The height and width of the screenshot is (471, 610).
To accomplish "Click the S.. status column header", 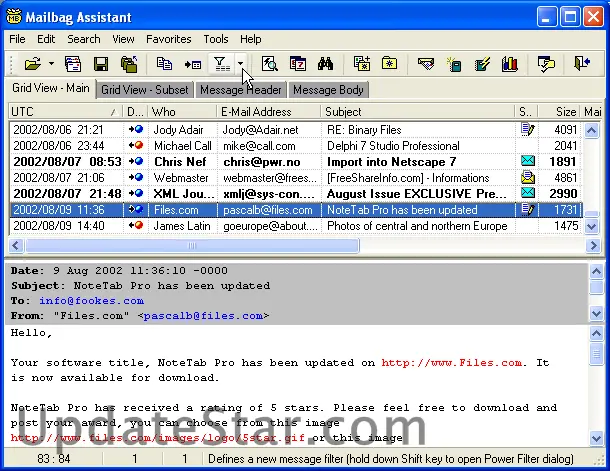I will click(526, 112).
